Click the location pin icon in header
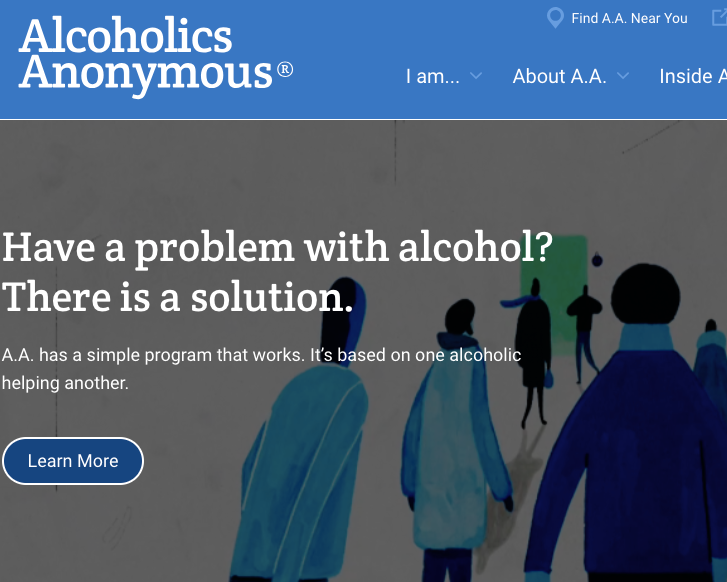Screen dimensions: 727x582 [555, 18]
